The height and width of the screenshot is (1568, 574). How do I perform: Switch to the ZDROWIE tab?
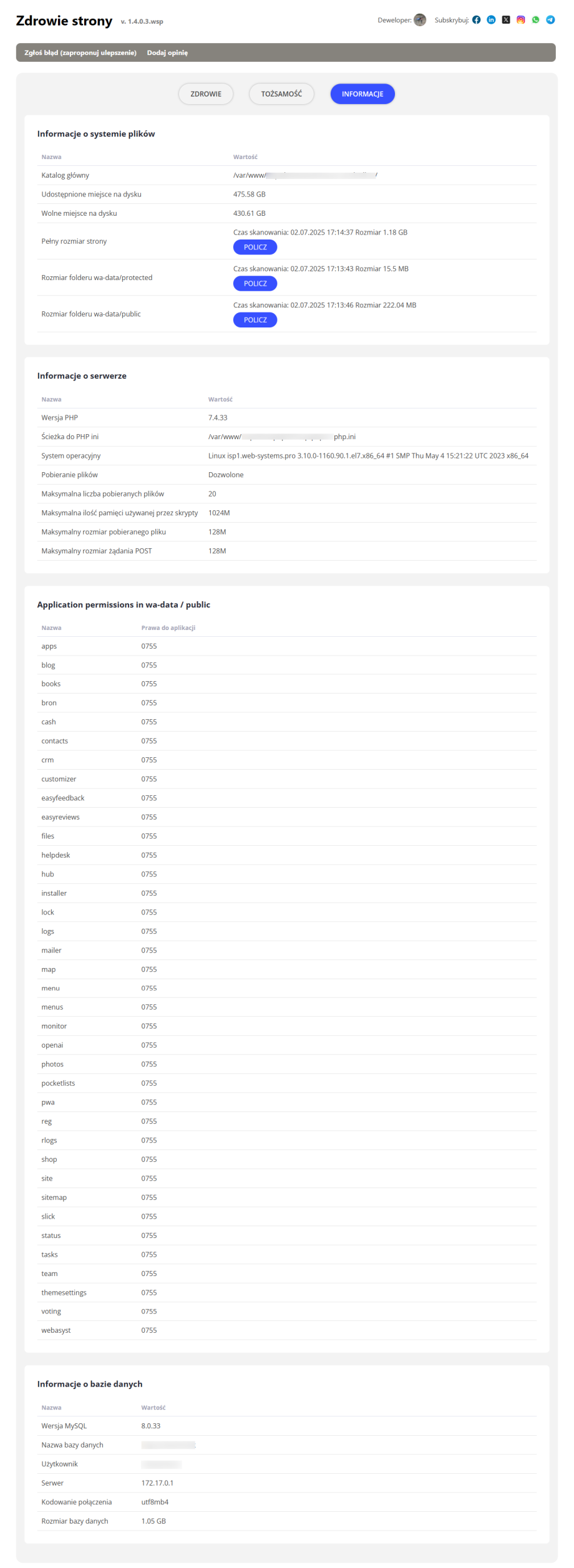[206, 94]
